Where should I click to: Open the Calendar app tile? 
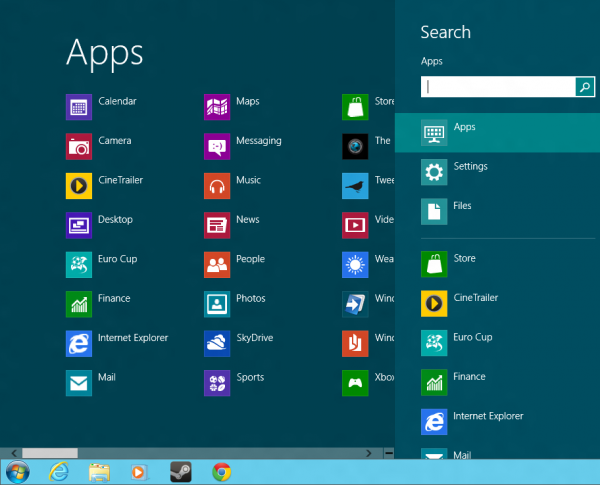coord(79,107)
